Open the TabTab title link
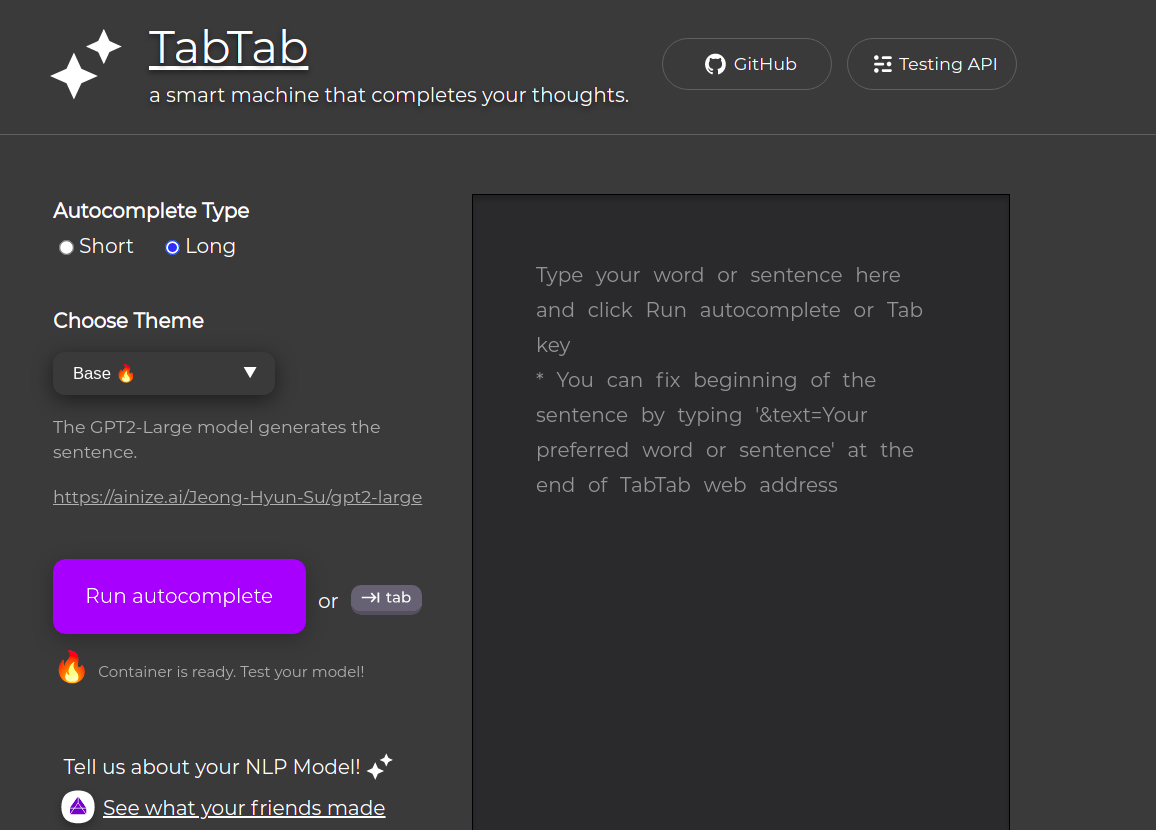1156x830 pixels. click(x=229, y=48)
